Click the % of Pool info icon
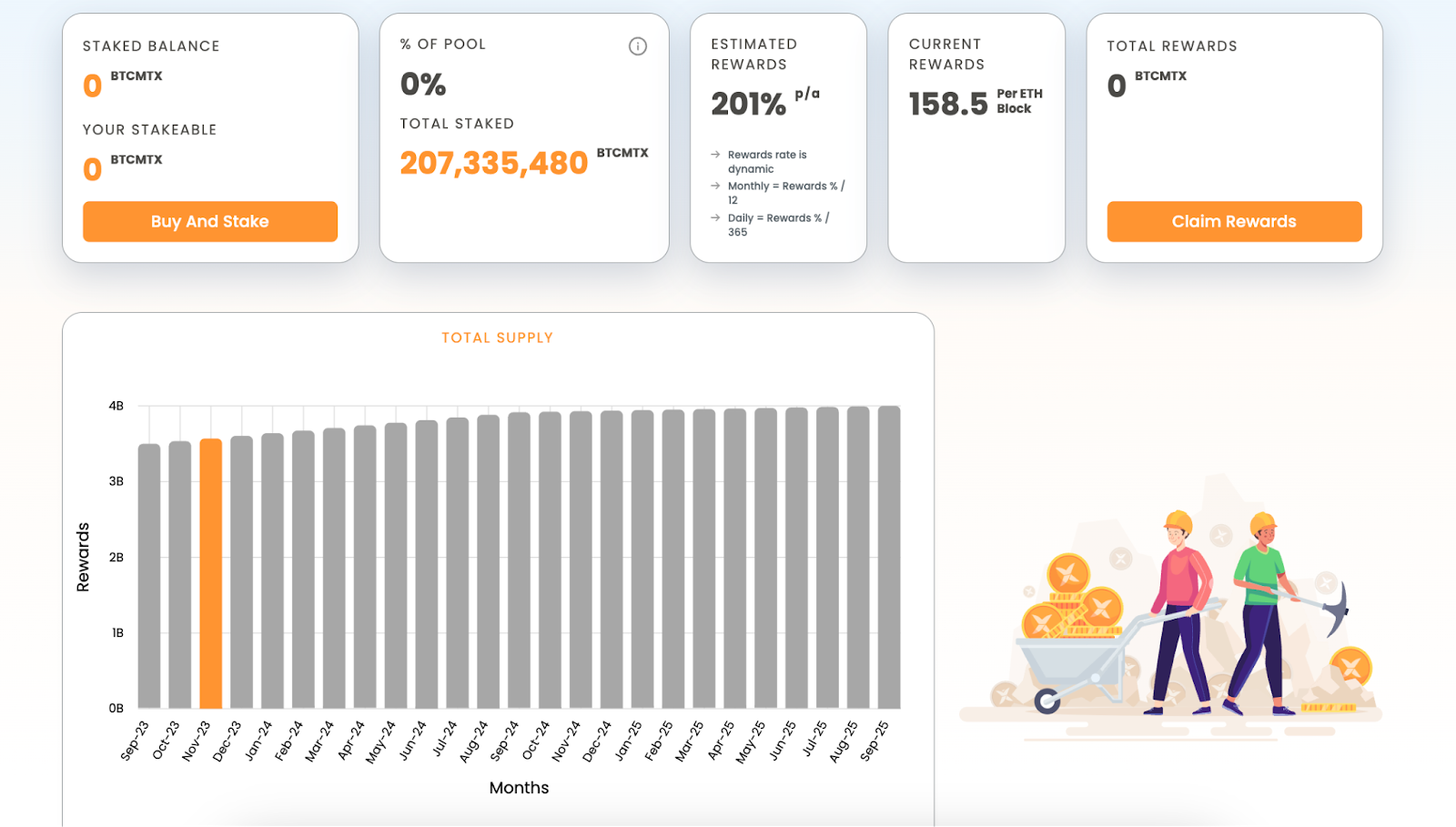1456x827 pixels. click(638, 46)
